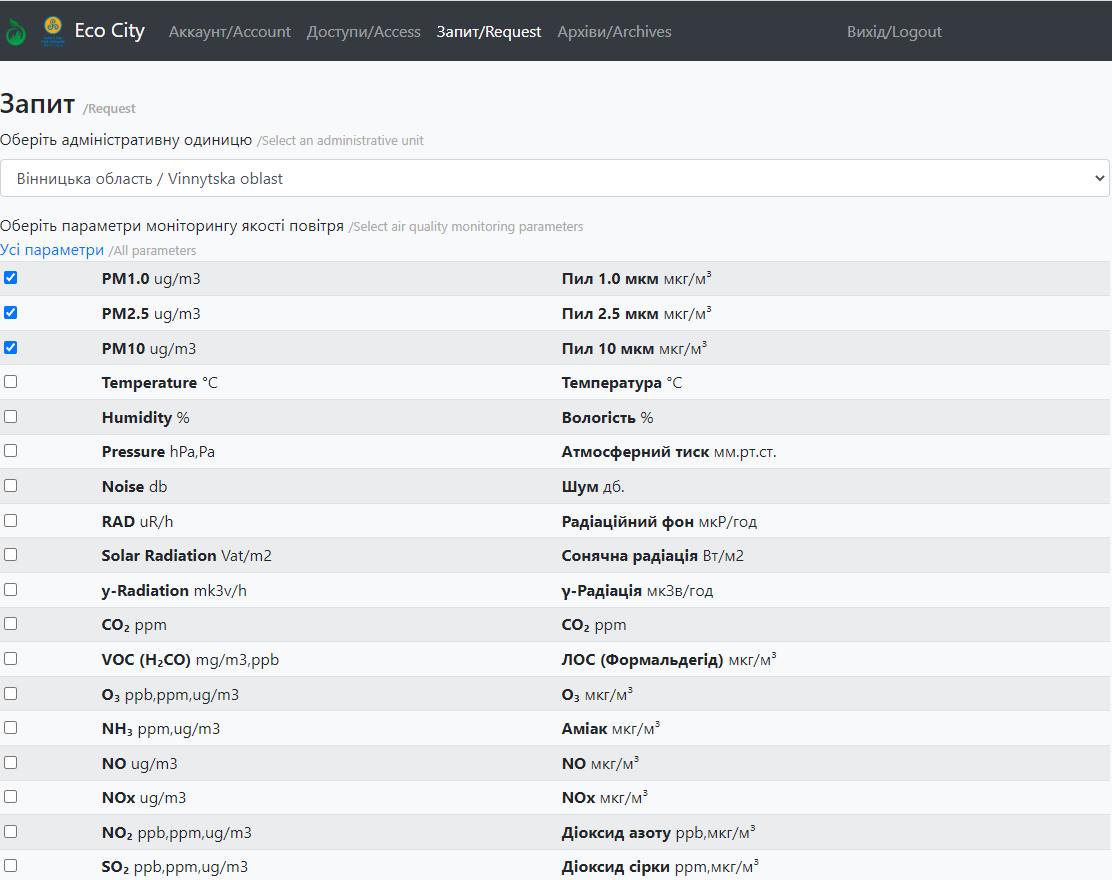Click the 'Сонячна радіація Вт/м2' text

(x=652, y=556)
